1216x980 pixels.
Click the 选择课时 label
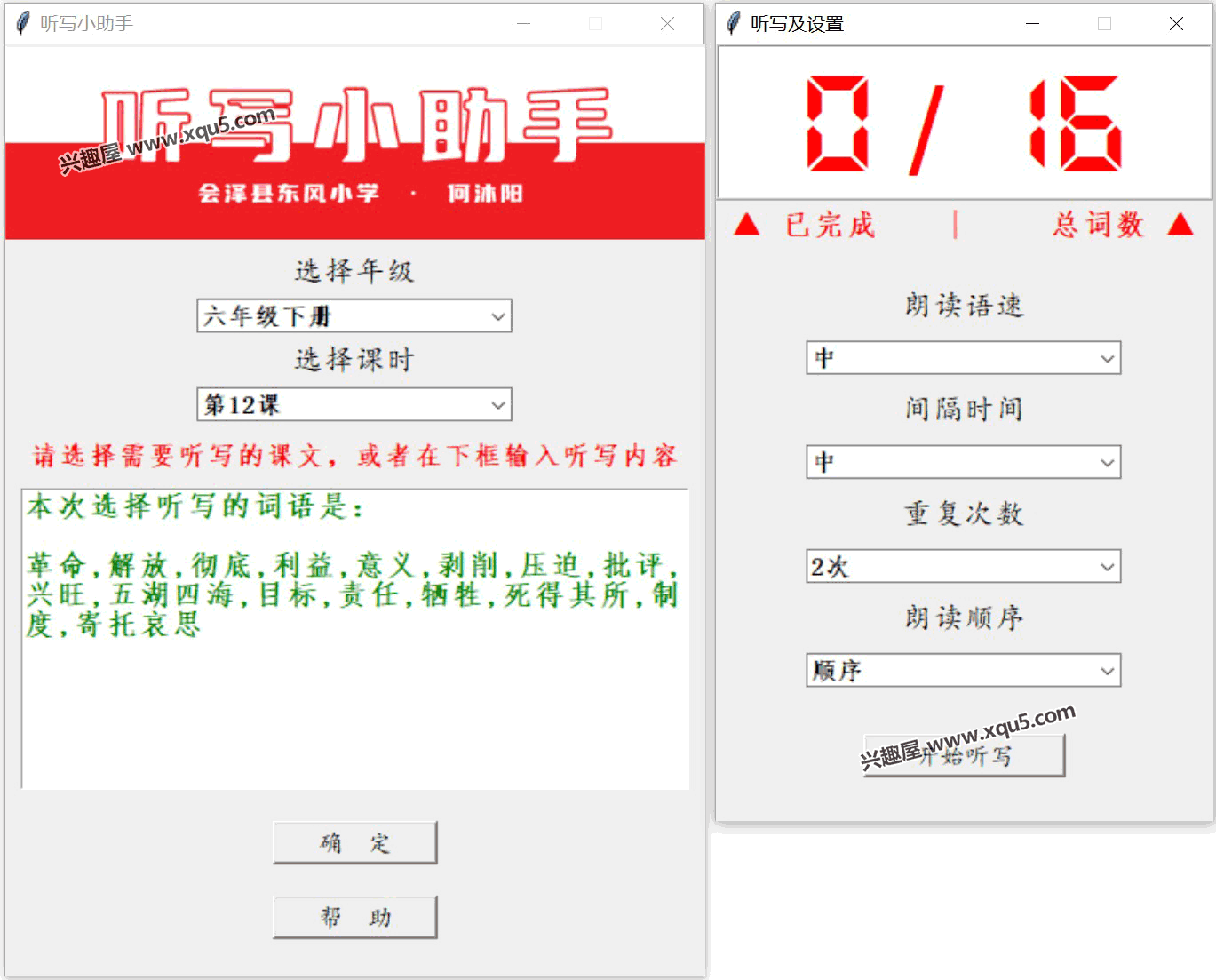coord(354,360)
